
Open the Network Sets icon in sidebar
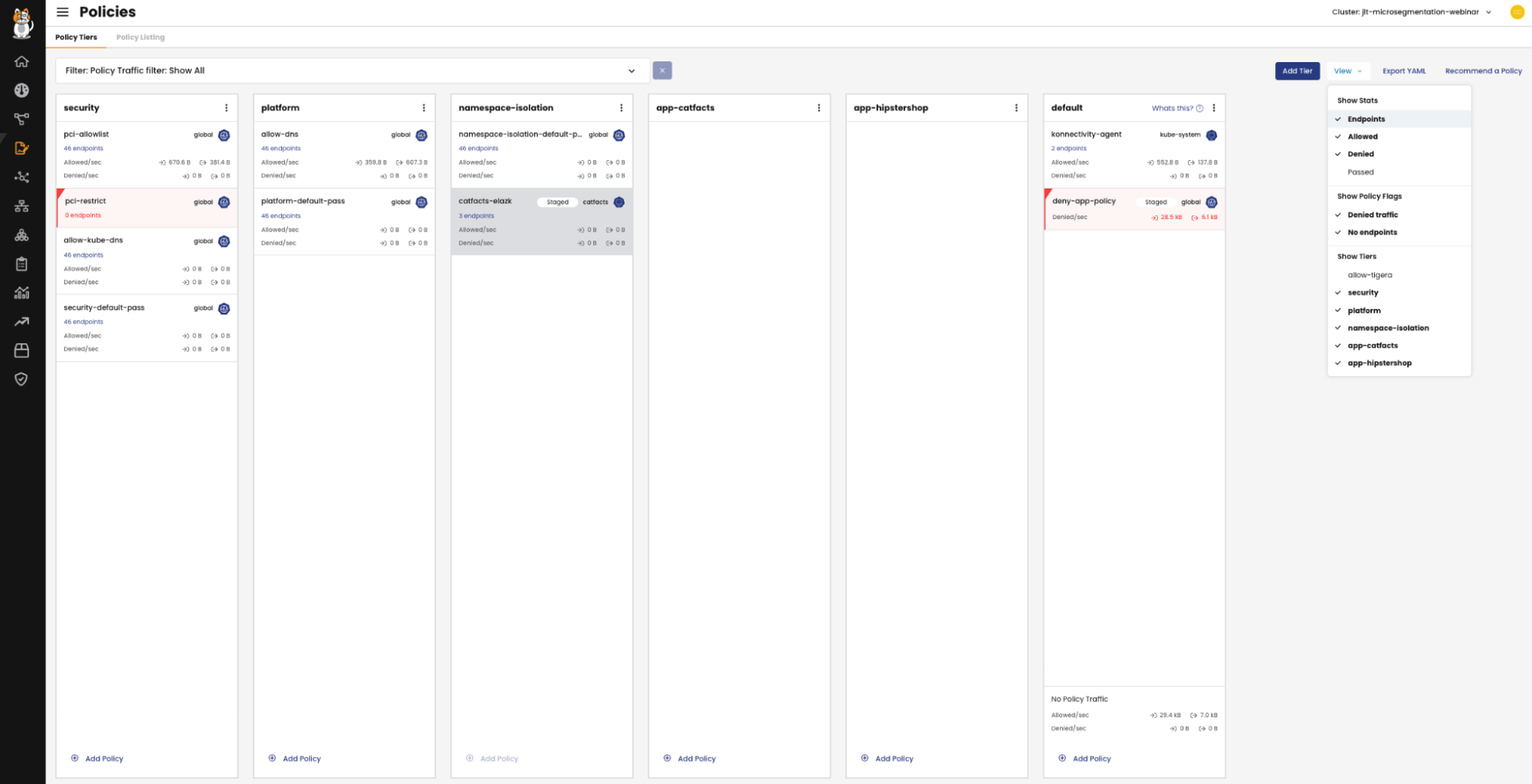[x=21, y=206]
